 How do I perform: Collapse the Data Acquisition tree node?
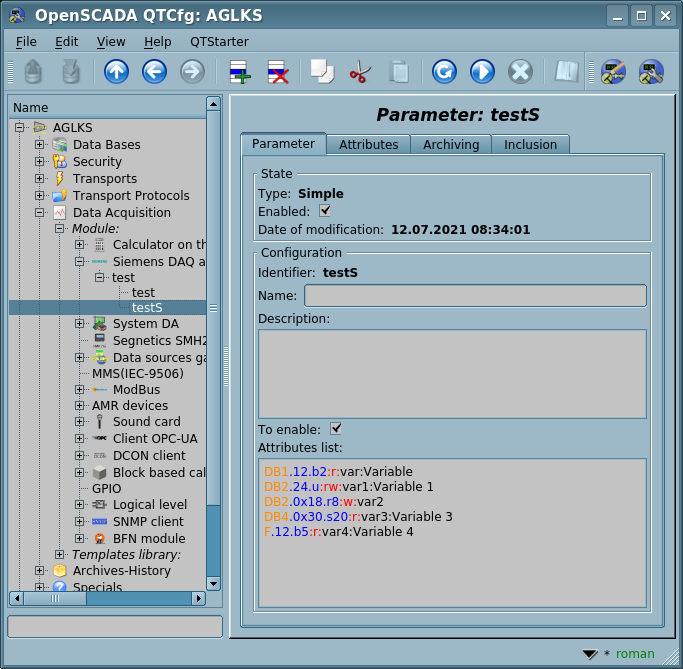pos(40,213)
